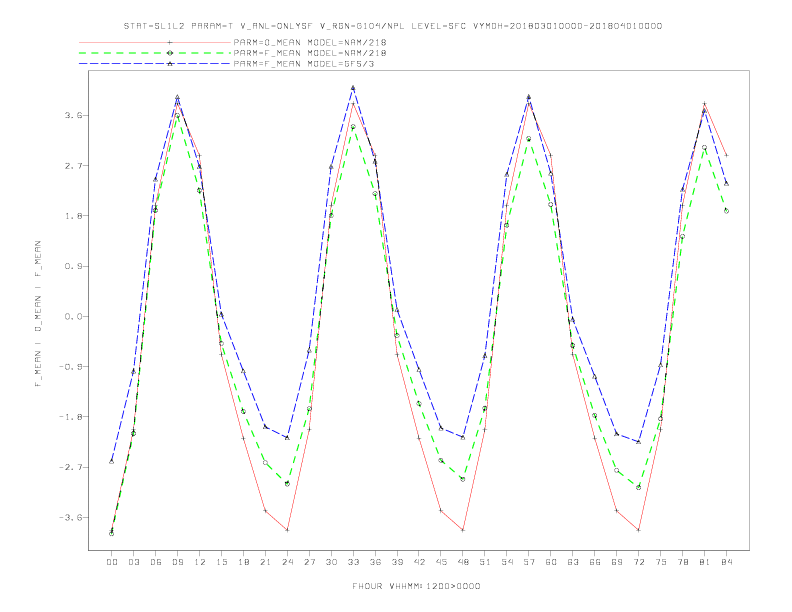Select legend label PARM=F_MEAN MODEL=GFS/3

pyautogui.click(x=304, y=64)
